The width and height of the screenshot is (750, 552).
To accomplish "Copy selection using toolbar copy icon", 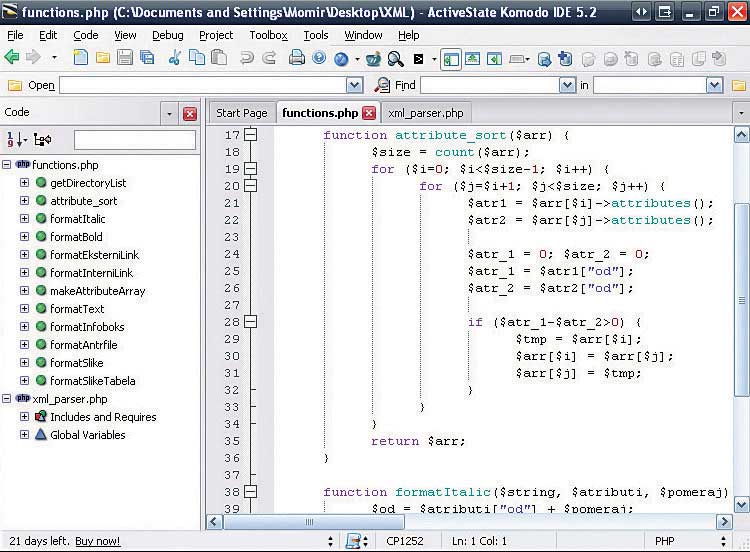I will tap(197, 58).
